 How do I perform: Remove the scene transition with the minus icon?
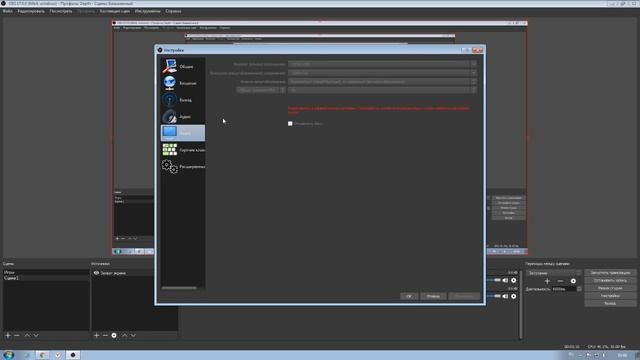560,281
